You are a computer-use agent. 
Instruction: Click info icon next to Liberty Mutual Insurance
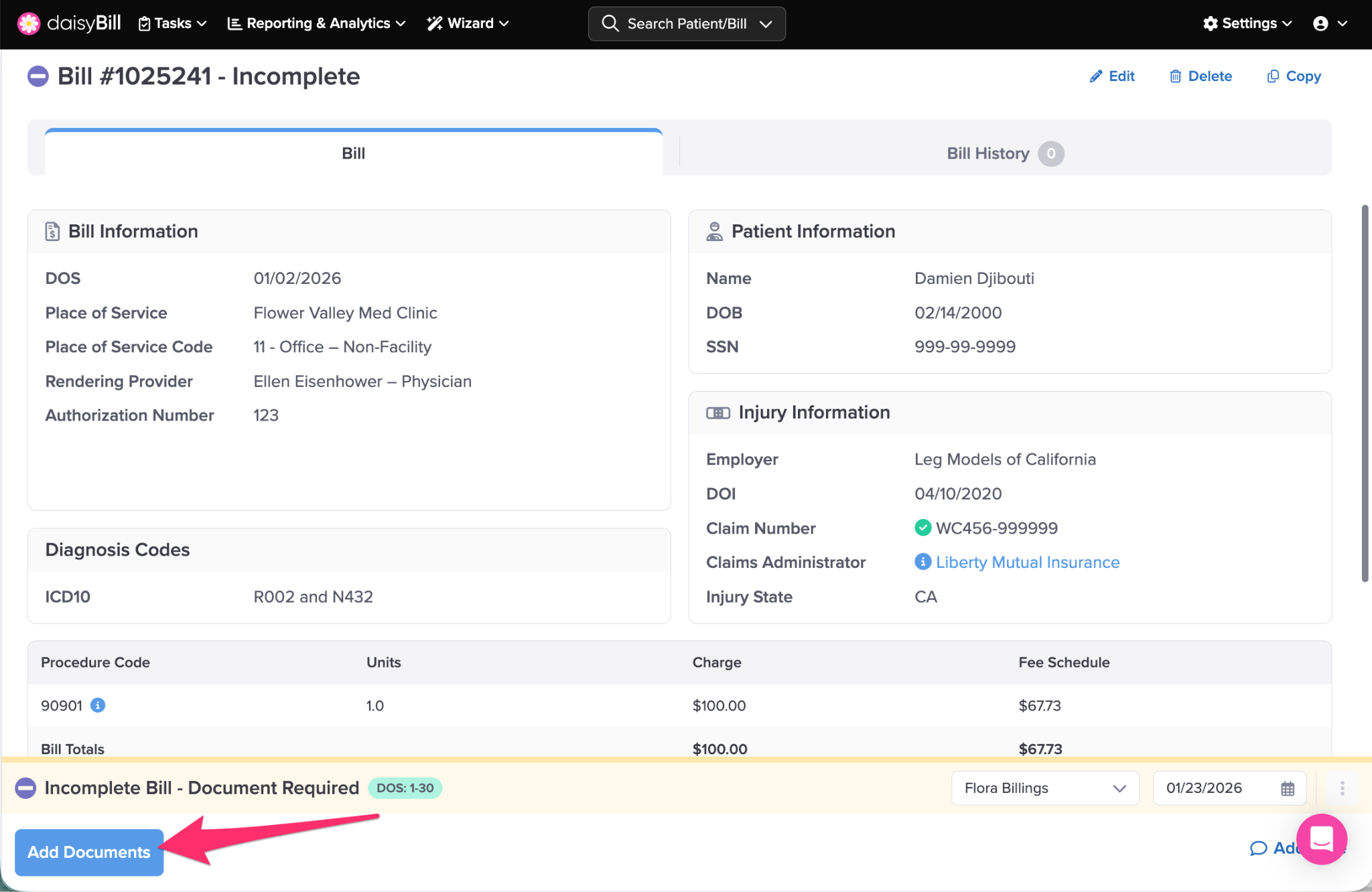pyautogui.click(x=922, y=562)
